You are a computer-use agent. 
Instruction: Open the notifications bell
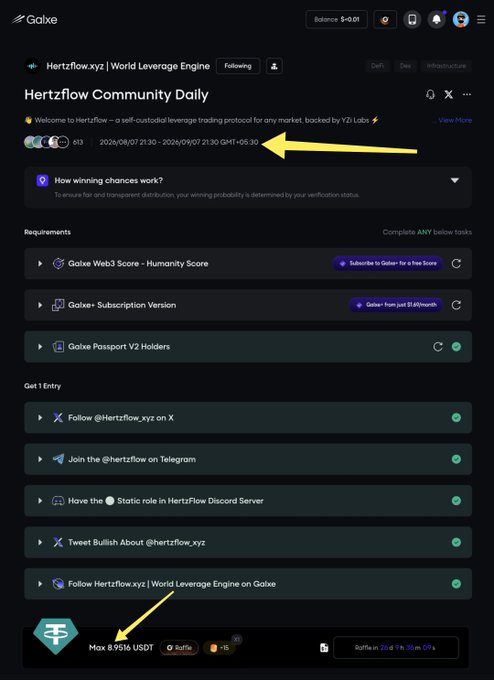click(x=437, y=20)
